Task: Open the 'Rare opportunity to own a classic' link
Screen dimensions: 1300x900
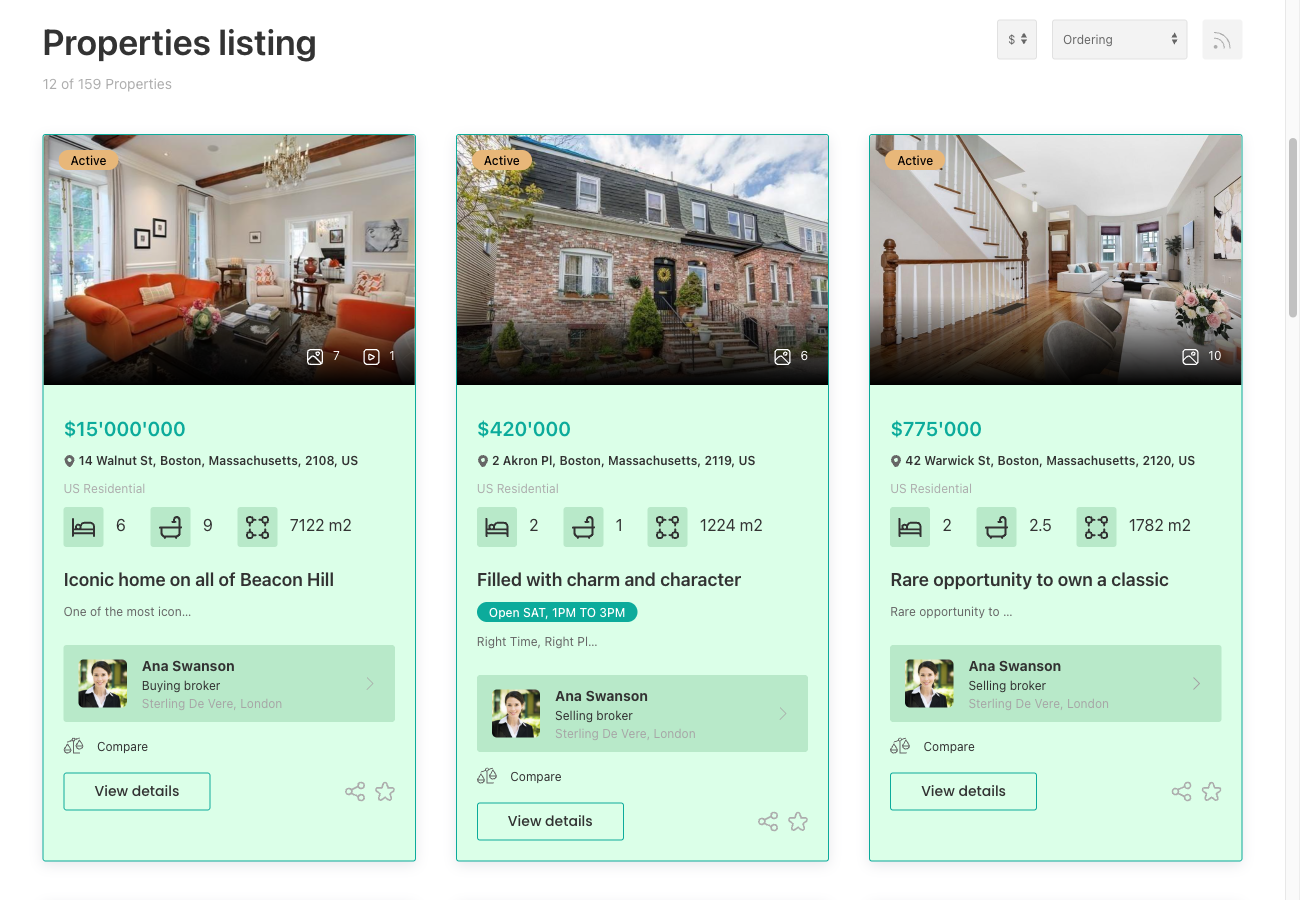Action: 1030,580
